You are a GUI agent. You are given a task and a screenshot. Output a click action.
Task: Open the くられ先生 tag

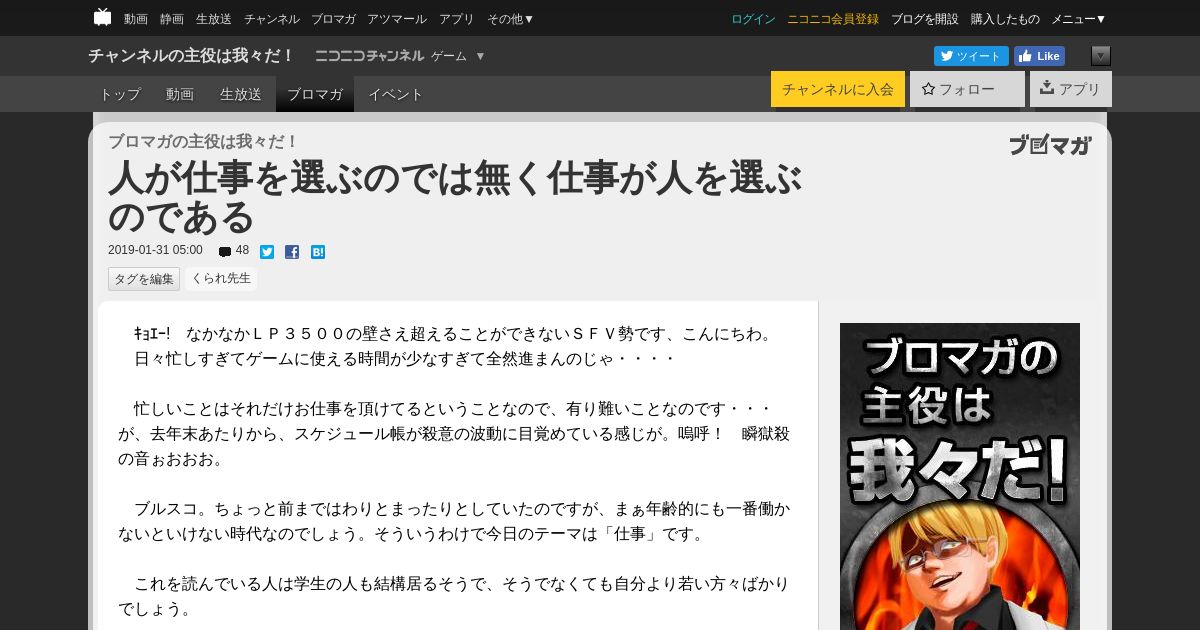(221, 279)
